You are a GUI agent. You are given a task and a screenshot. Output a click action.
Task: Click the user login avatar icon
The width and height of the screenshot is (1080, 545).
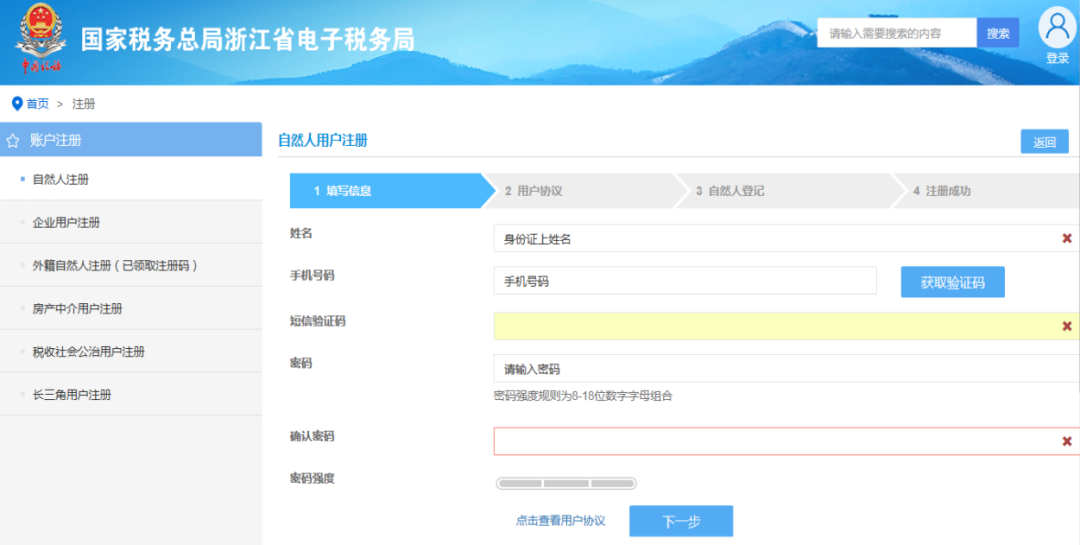point(1057,28)
